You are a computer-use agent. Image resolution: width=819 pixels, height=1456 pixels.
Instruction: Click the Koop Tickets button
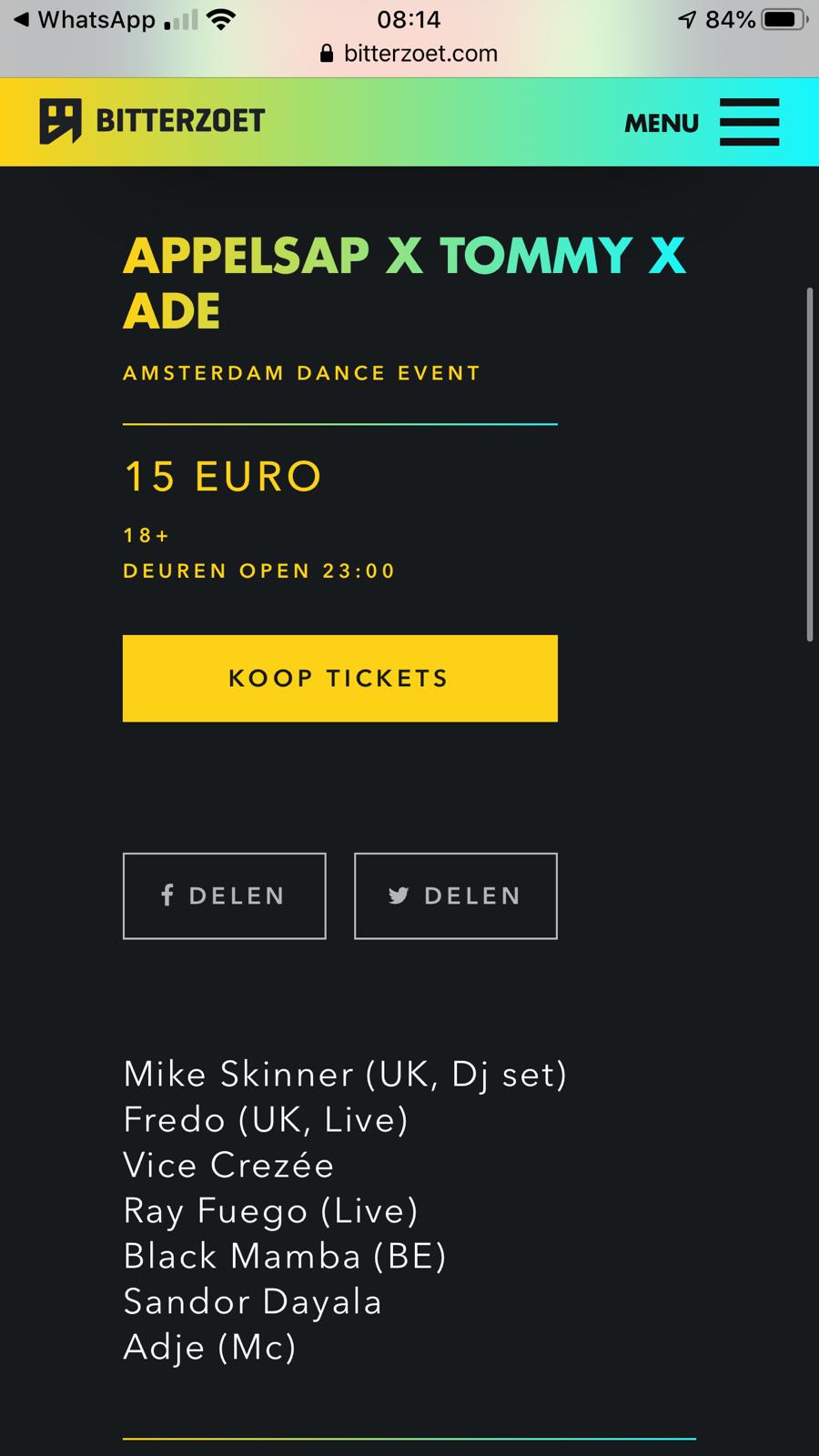coord(339,678)
